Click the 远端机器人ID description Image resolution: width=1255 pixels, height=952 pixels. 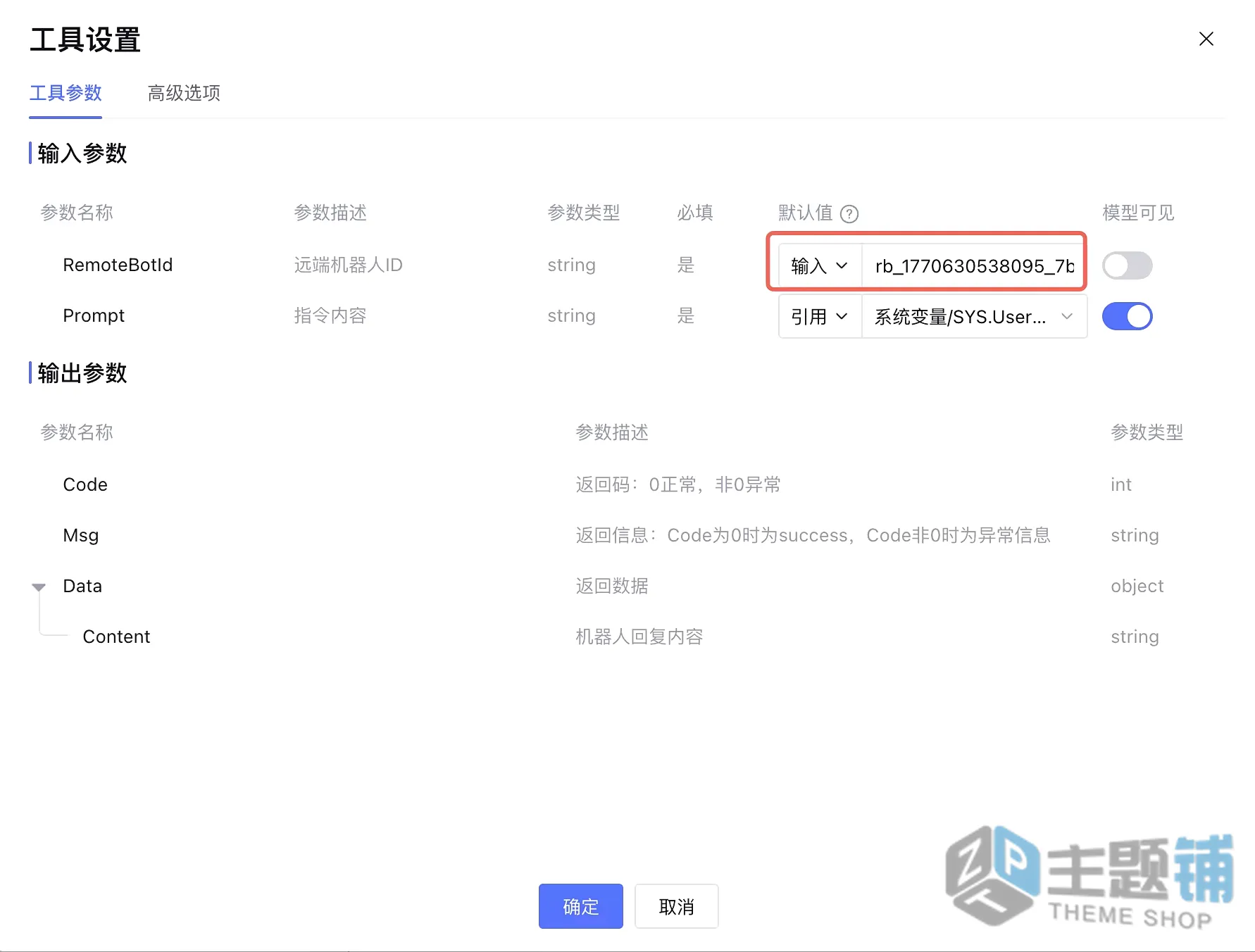pyautogui.click(x=348, y=265)
